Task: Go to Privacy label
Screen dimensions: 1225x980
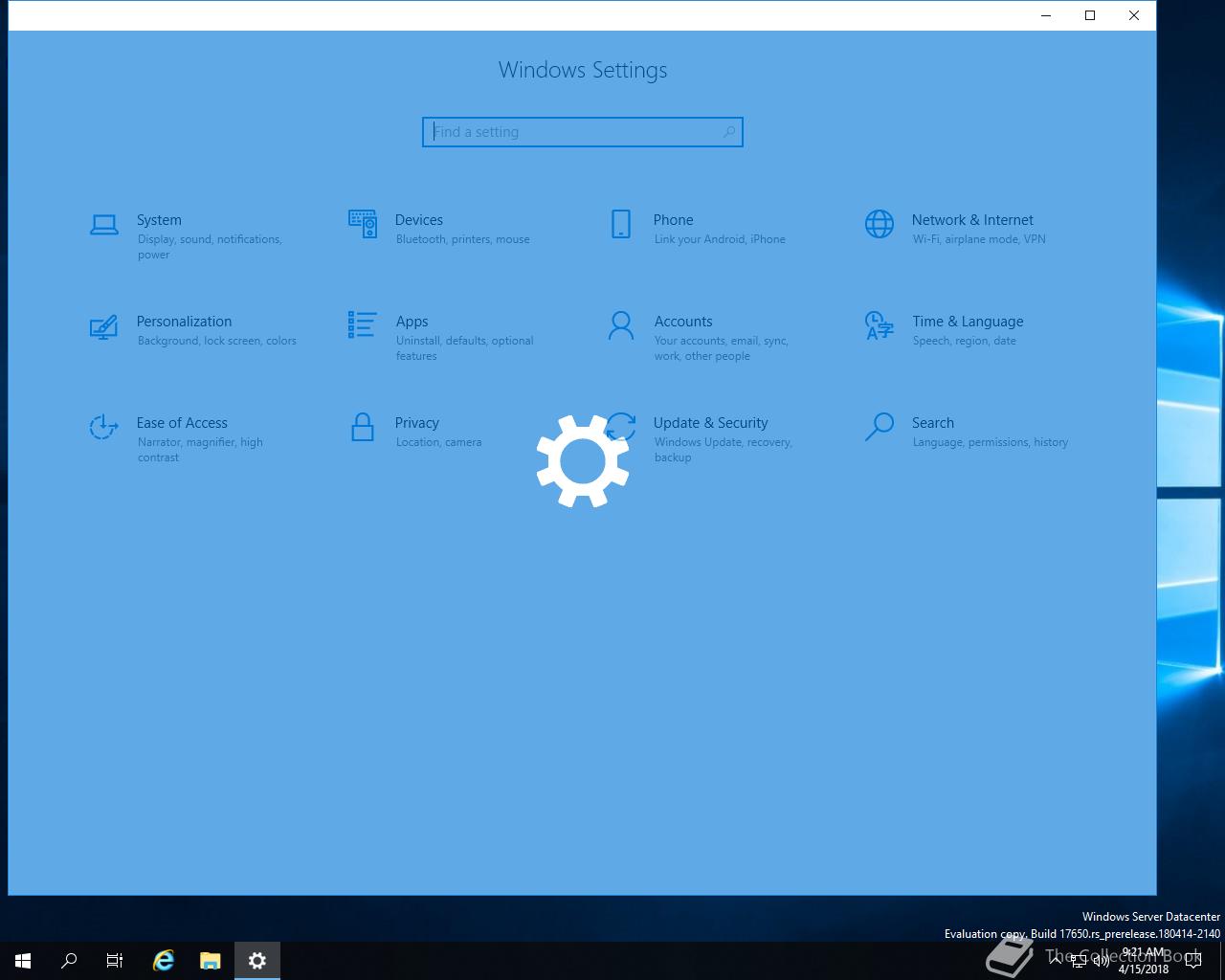Action: click(x=417, y=423)
